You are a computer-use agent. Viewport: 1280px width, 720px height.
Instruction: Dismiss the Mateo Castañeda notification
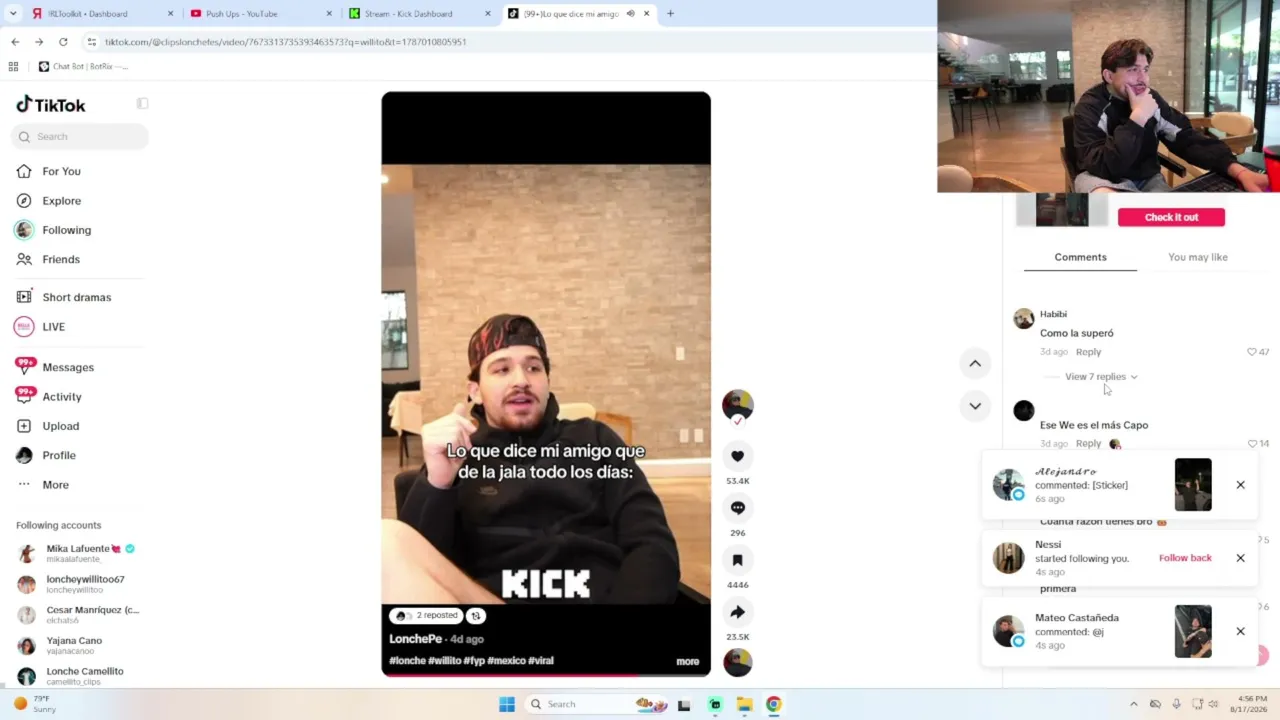point(1240,631)
